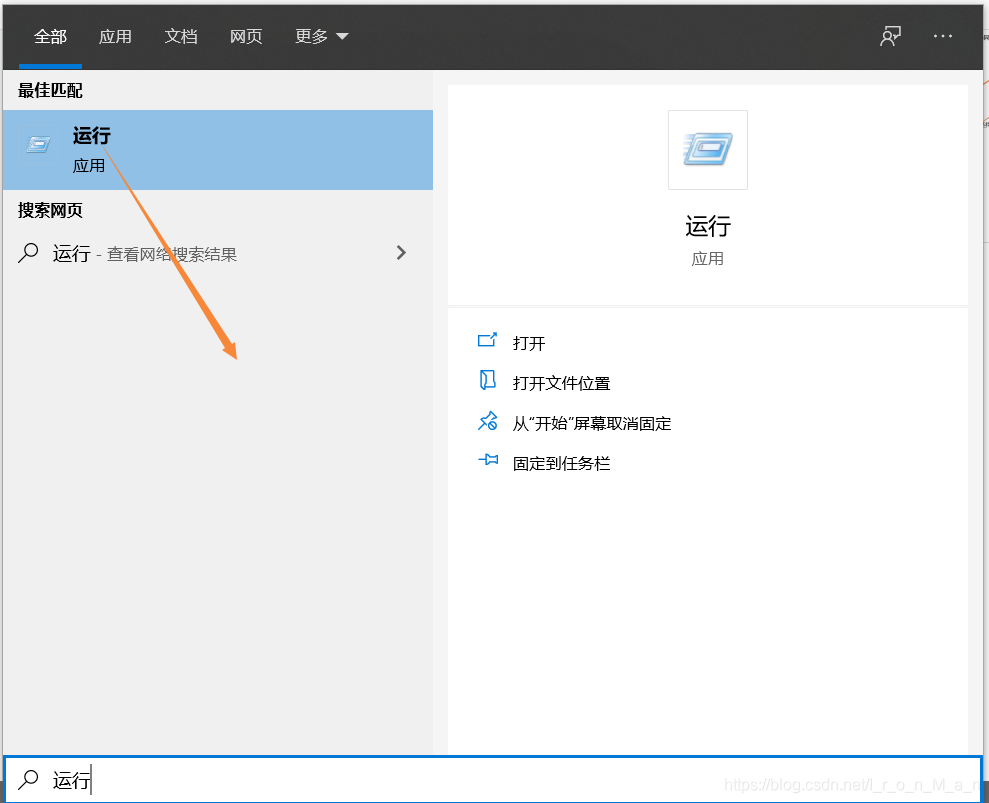
Task: Click the unpin from Start icon
Action: (x=487, y=421)
